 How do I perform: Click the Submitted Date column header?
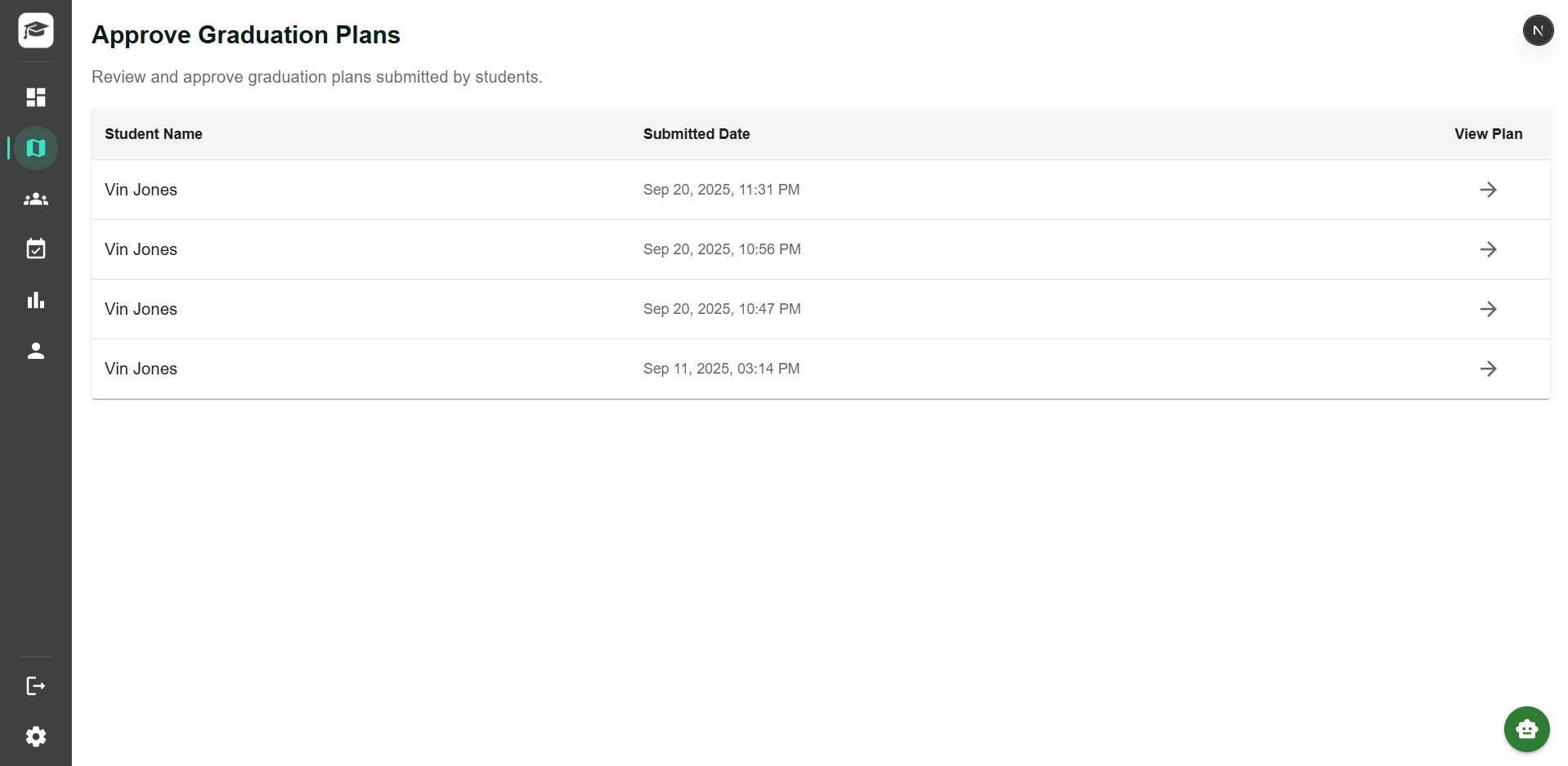(x=697, y=134)
